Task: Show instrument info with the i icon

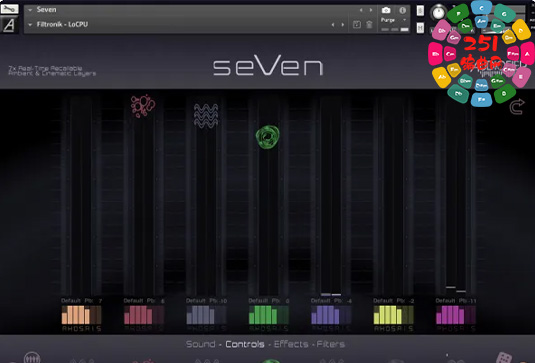Action: pyautogui.click(x=403, y=10)
